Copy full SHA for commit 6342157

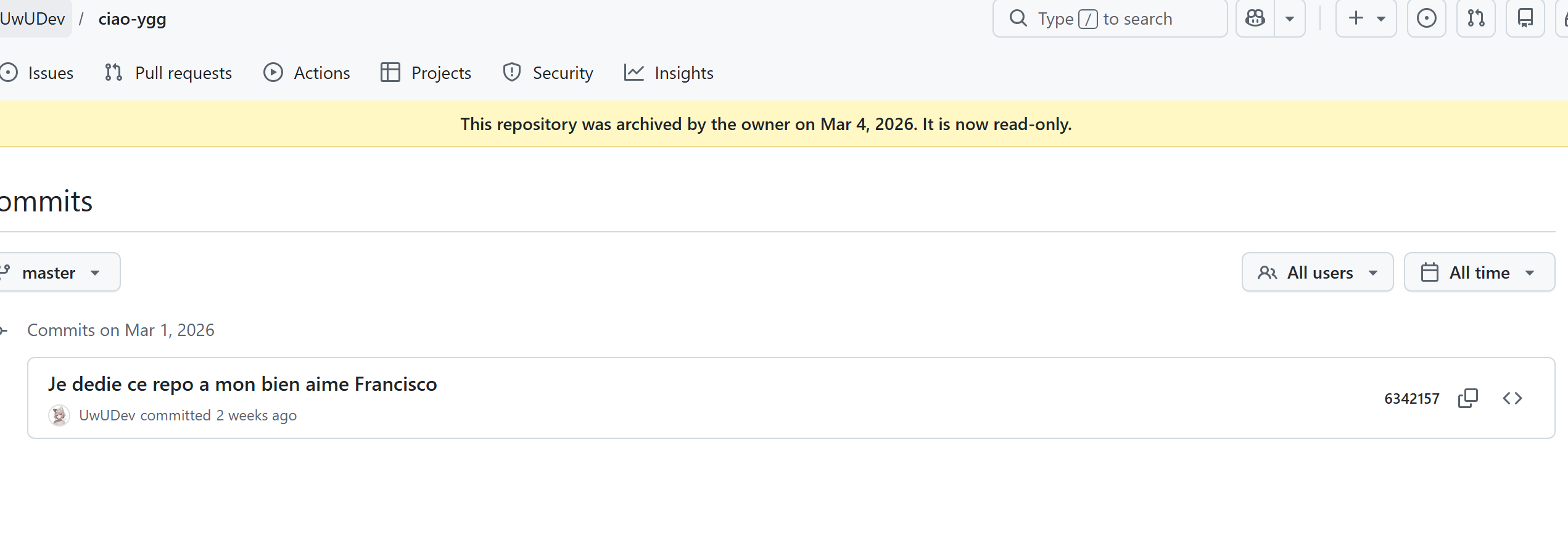[x=1467, y=398]
